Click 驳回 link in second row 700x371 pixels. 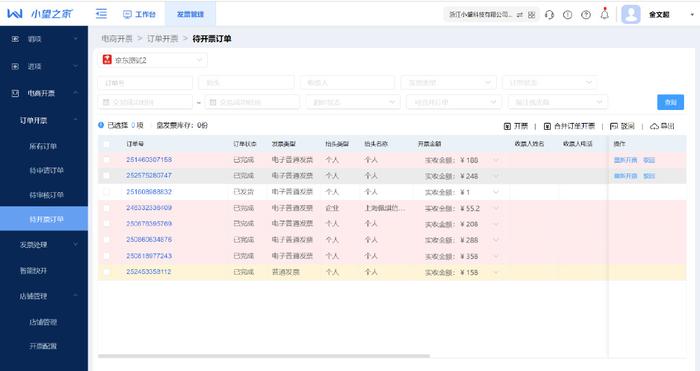(x=649, y=176)
